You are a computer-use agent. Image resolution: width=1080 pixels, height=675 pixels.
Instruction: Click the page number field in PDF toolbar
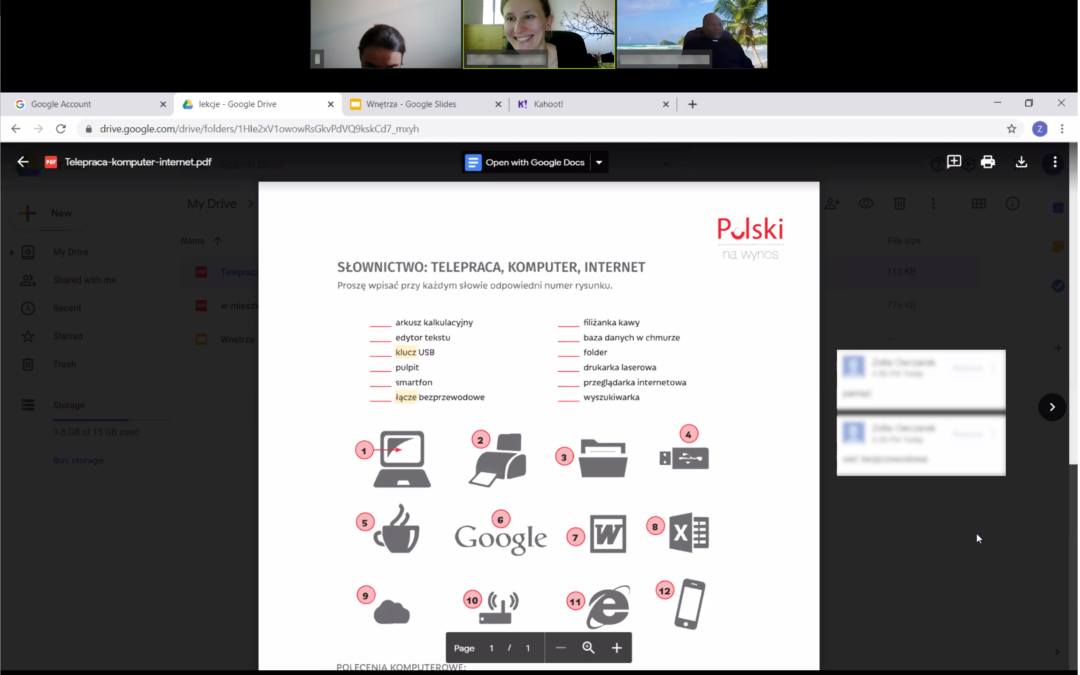(492, 648)
